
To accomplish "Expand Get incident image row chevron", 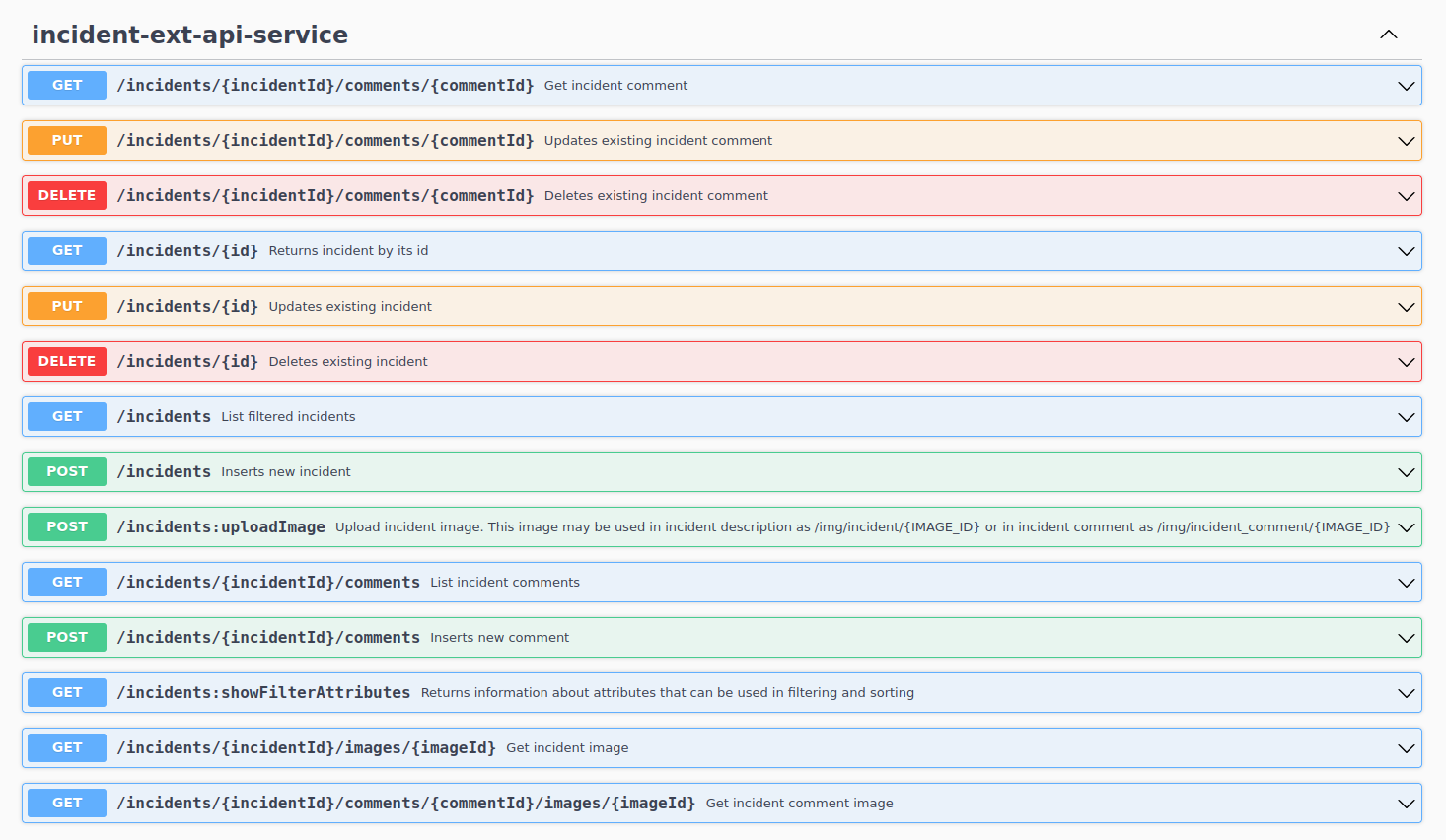I will coord(1406,748).
